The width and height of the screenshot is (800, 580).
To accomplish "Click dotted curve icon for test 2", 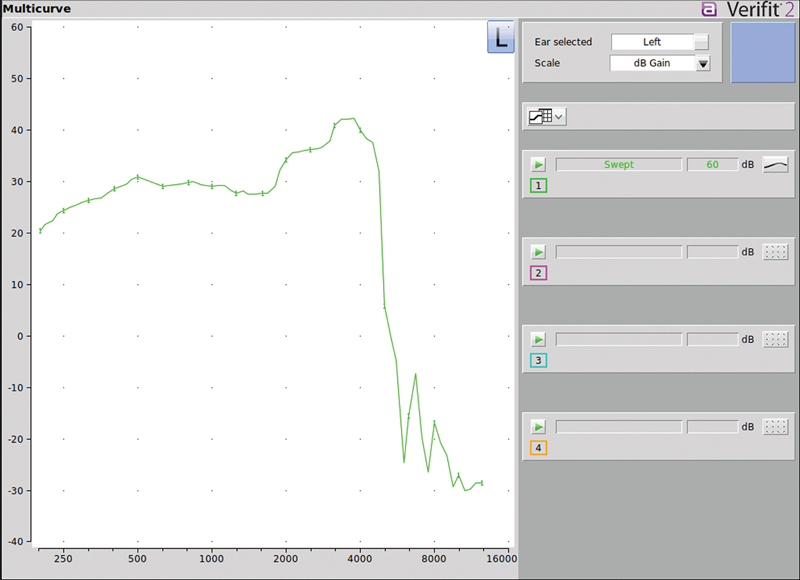I will pyautogui.click(x=776, y=252).
